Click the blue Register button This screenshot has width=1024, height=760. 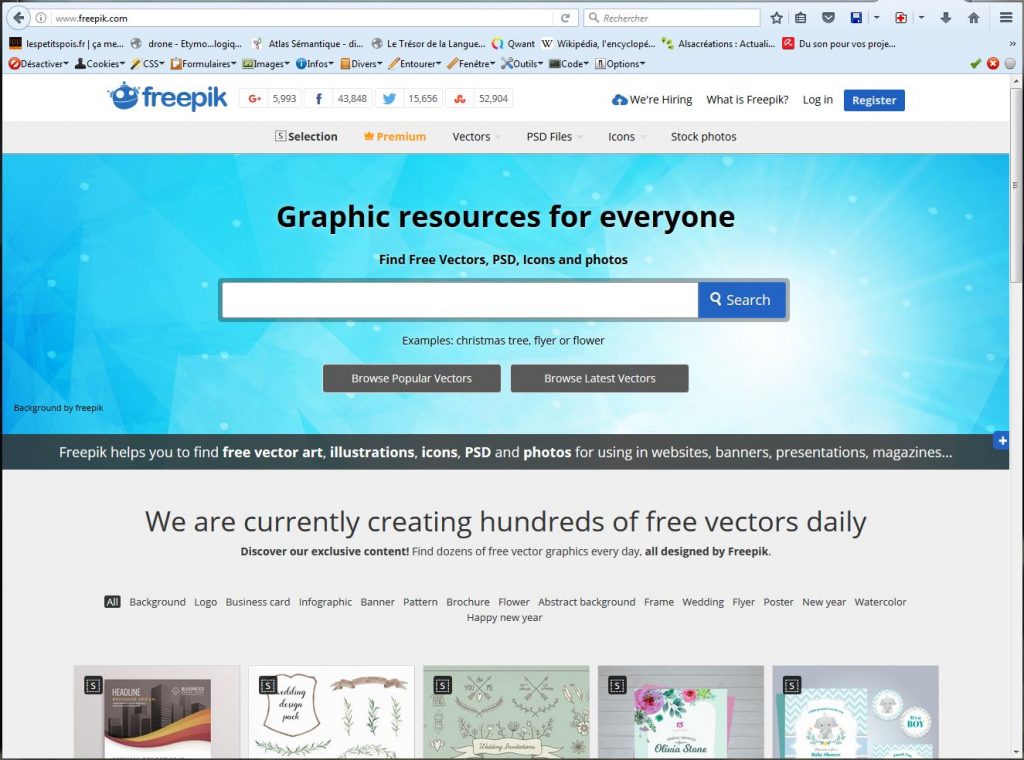[x=874, y=100]
